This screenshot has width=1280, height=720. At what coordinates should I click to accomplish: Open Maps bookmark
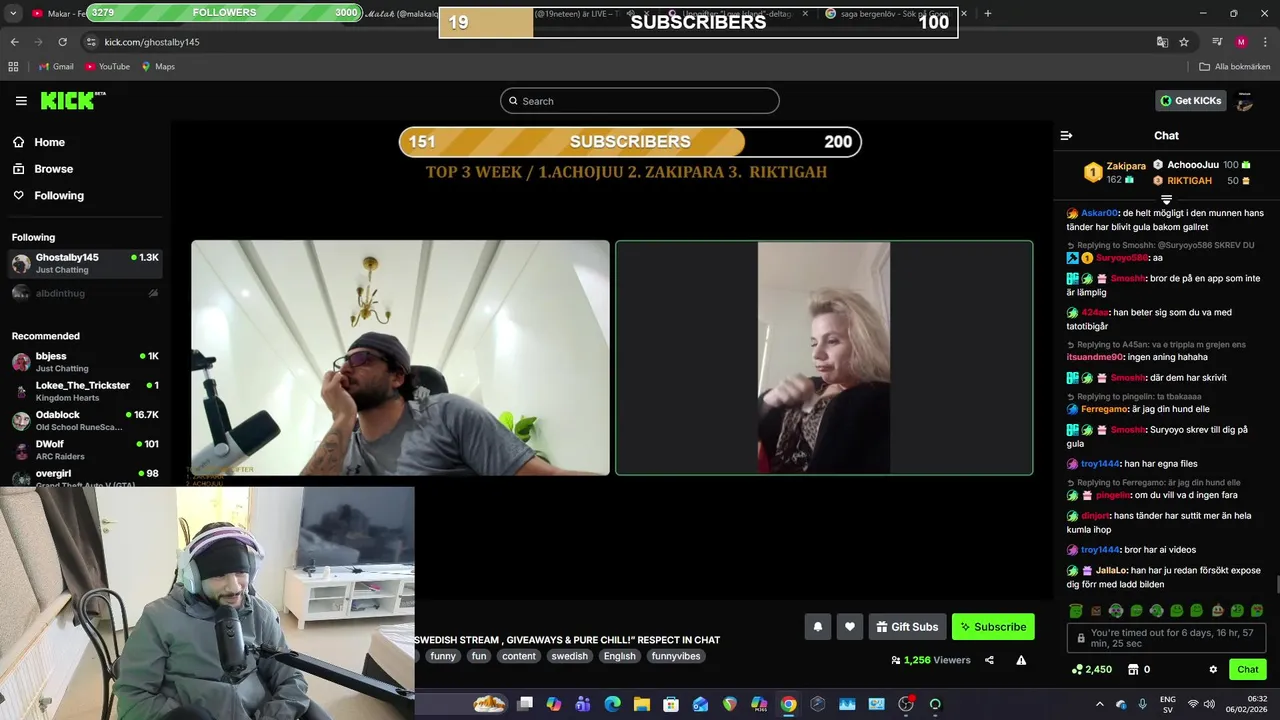tap(158, 67)
